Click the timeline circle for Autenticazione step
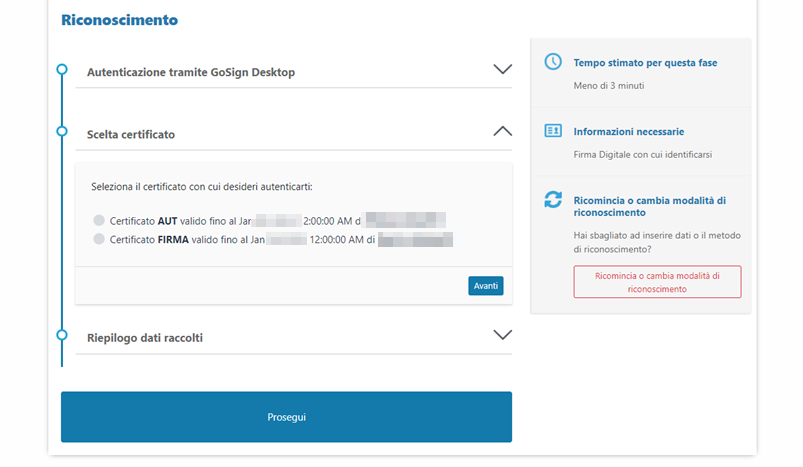The image size is (803, 467). (62, 69)
